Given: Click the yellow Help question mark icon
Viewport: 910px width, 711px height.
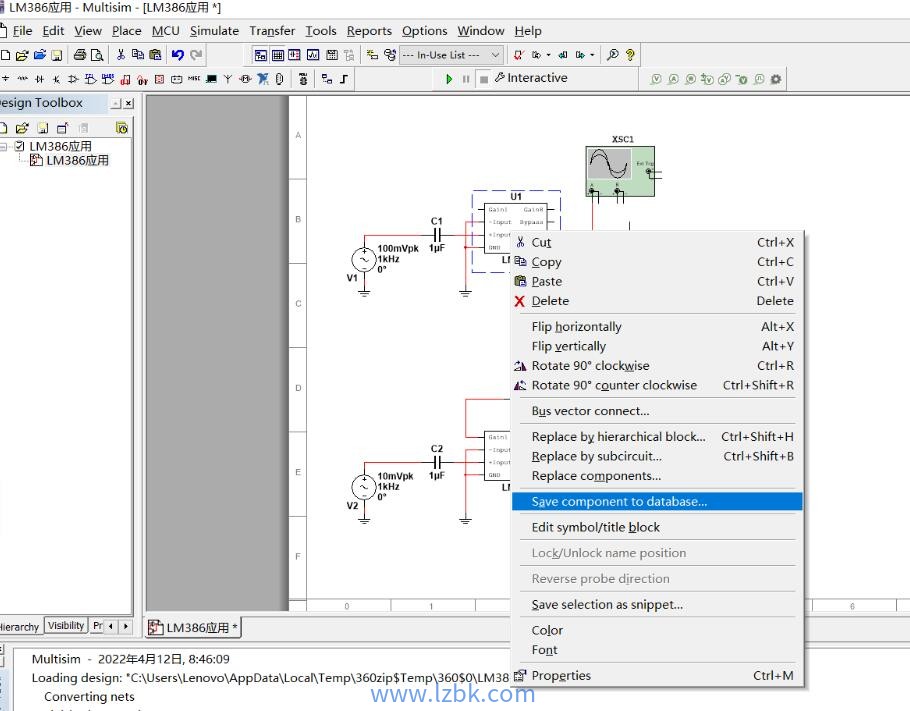Looking at the screenshot, I should 630,55.
